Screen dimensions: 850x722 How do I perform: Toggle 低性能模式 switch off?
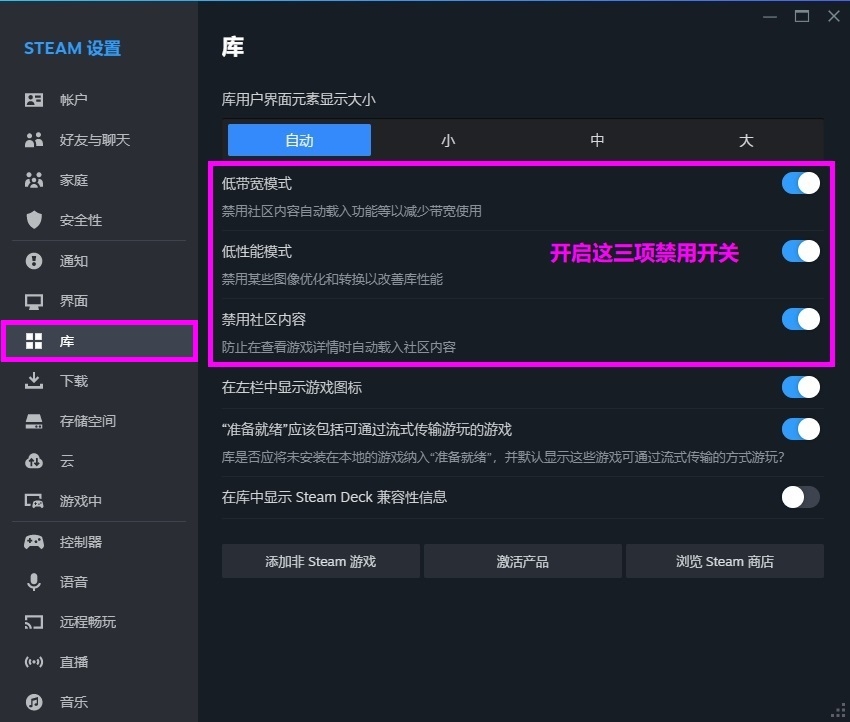tap(801, 251)
